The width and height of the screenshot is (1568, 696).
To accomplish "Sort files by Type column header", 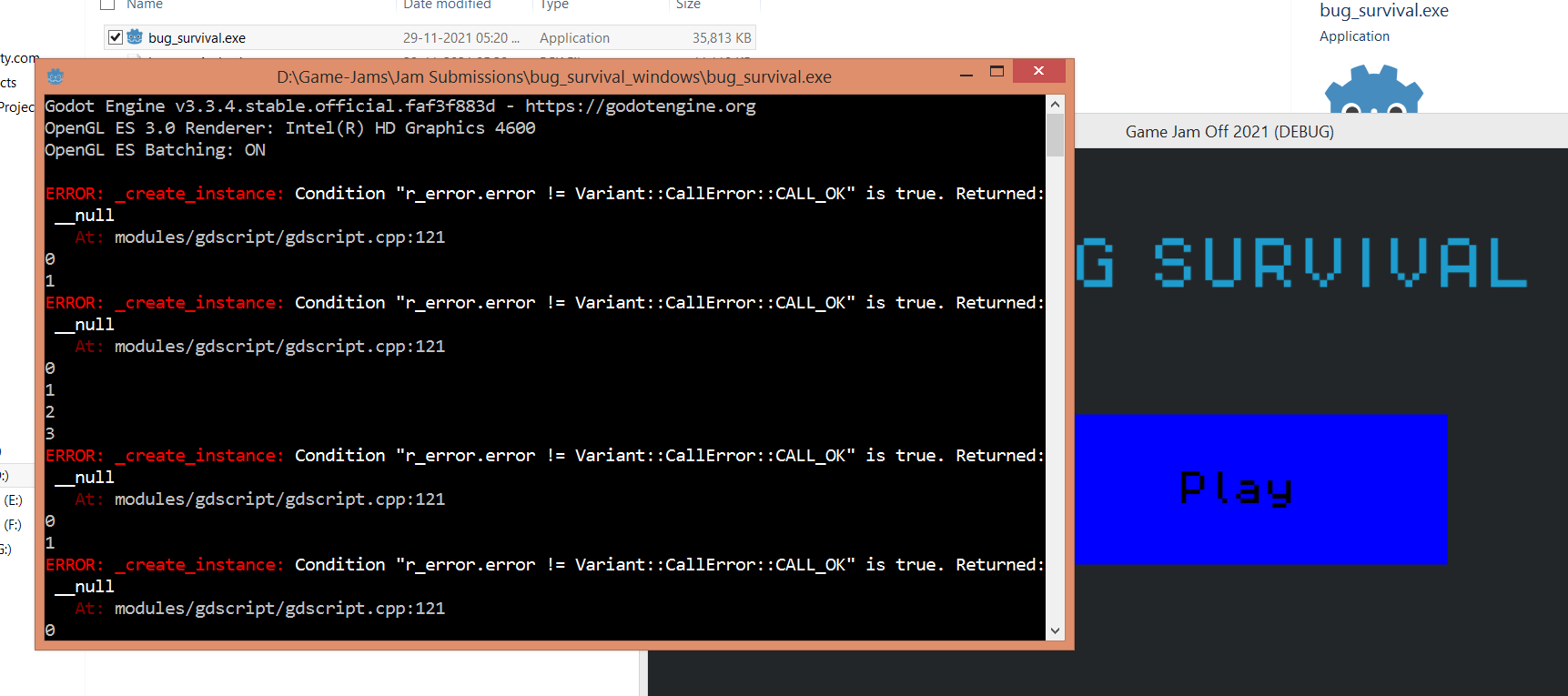I will click(554, 5).
